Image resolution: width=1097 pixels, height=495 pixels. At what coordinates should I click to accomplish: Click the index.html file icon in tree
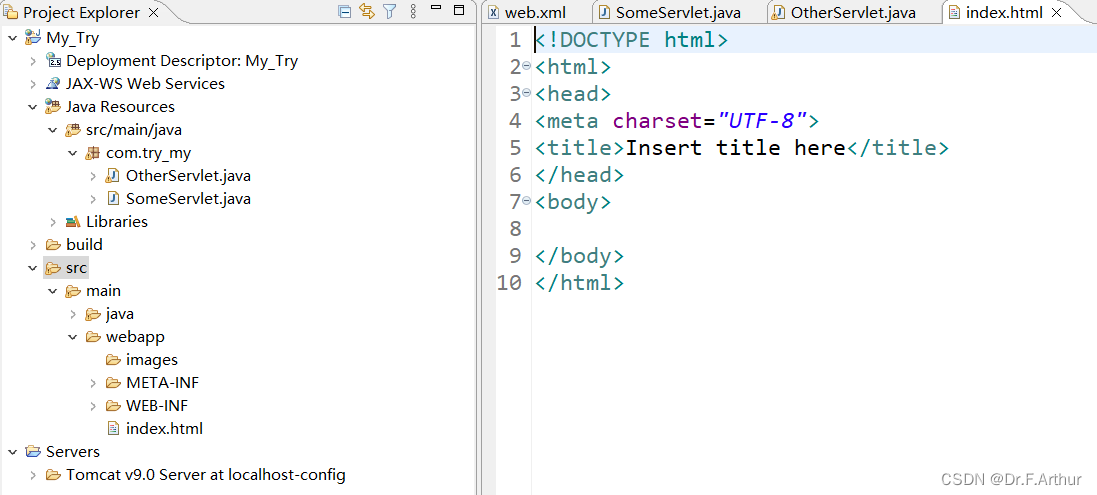[x=113, y=428]
